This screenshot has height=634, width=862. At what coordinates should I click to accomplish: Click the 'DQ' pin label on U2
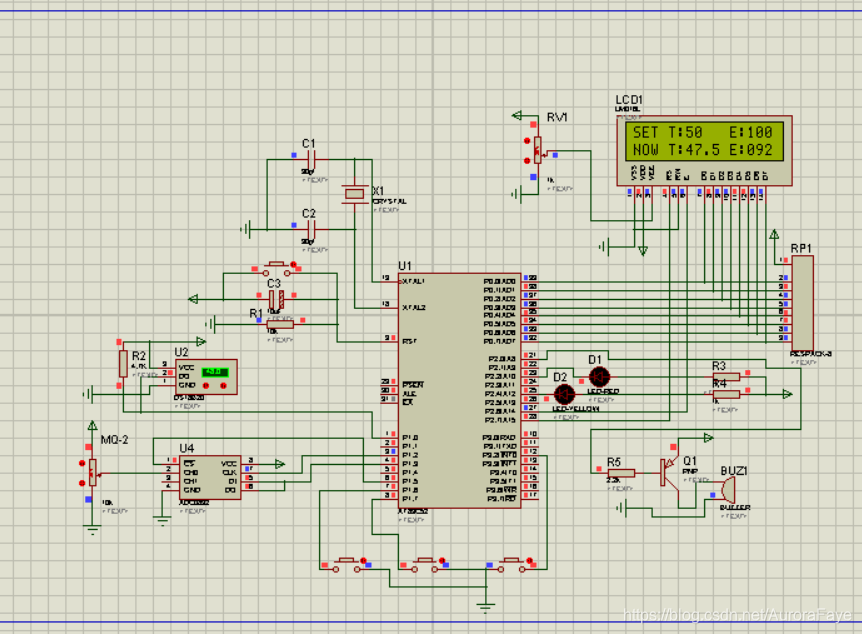pyautogui.click(x=184, y=377)
